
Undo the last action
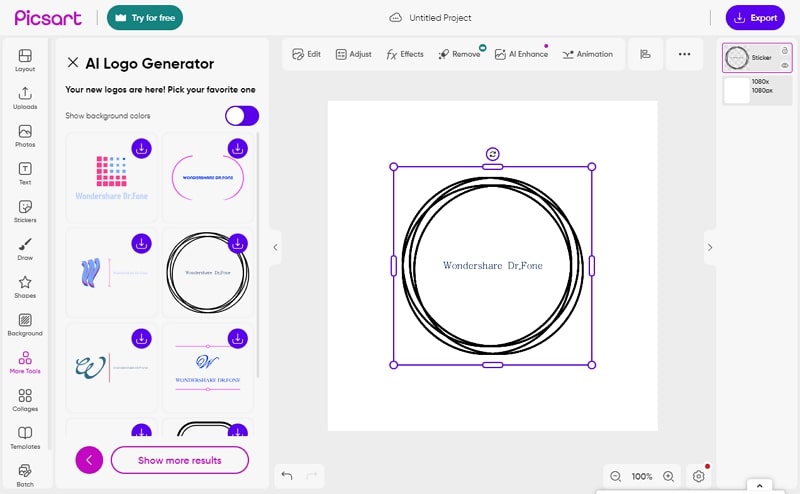287,476
